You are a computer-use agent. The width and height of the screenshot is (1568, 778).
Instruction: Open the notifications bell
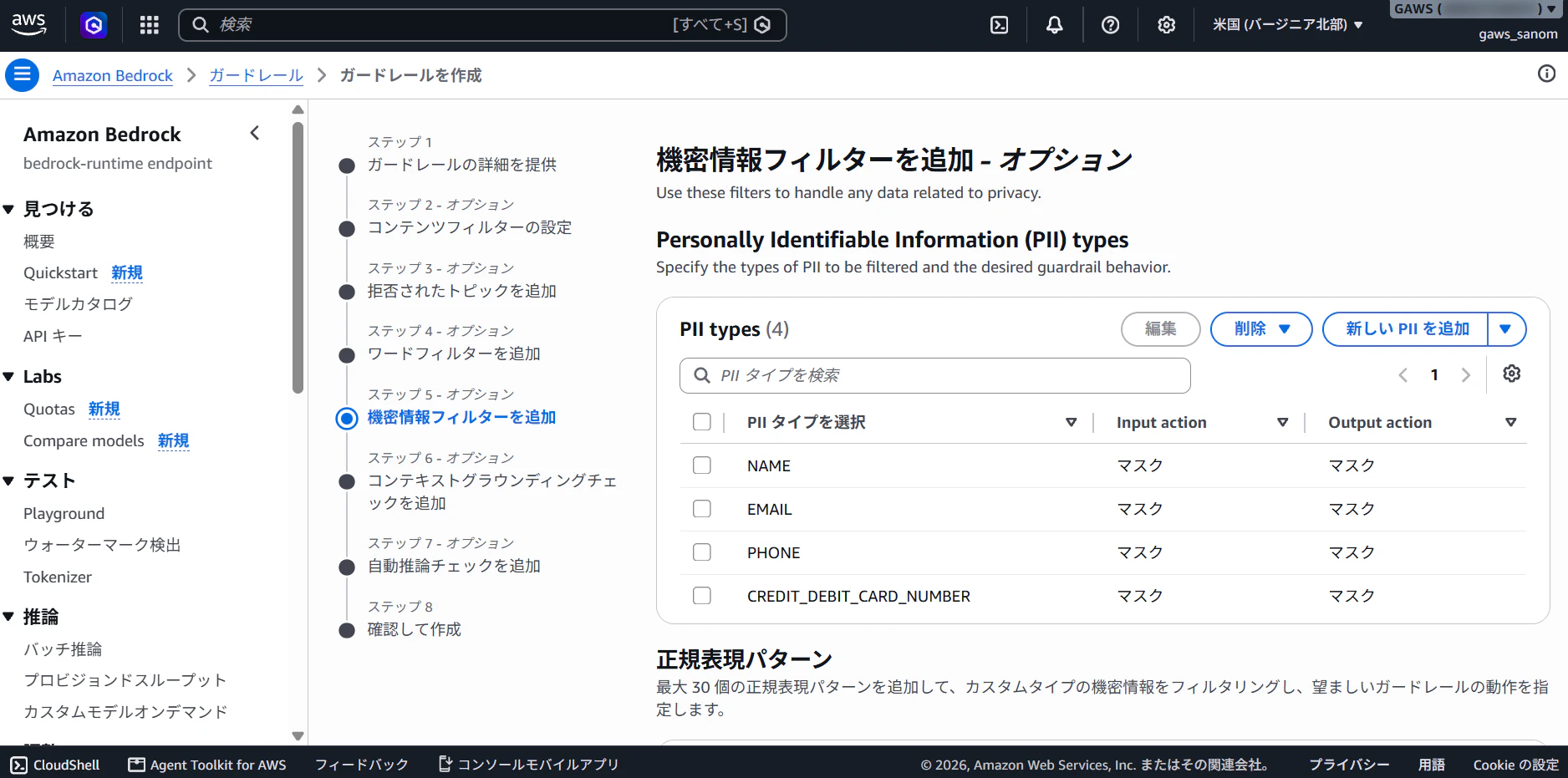[x=1055, y=25]
